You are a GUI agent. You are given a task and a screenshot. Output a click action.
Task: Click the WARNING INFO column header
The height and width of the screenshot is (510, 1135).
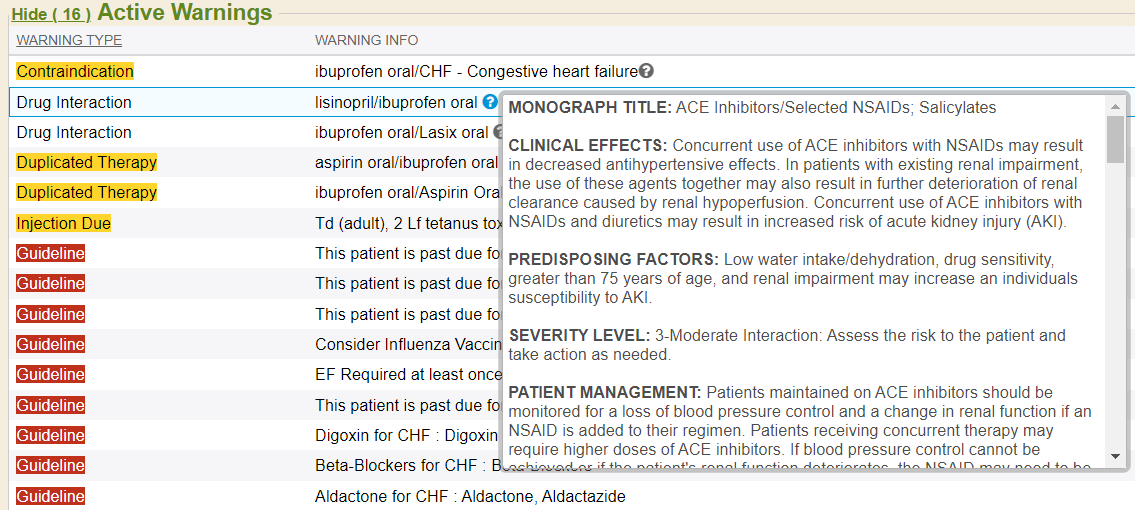tap(366, 41)
